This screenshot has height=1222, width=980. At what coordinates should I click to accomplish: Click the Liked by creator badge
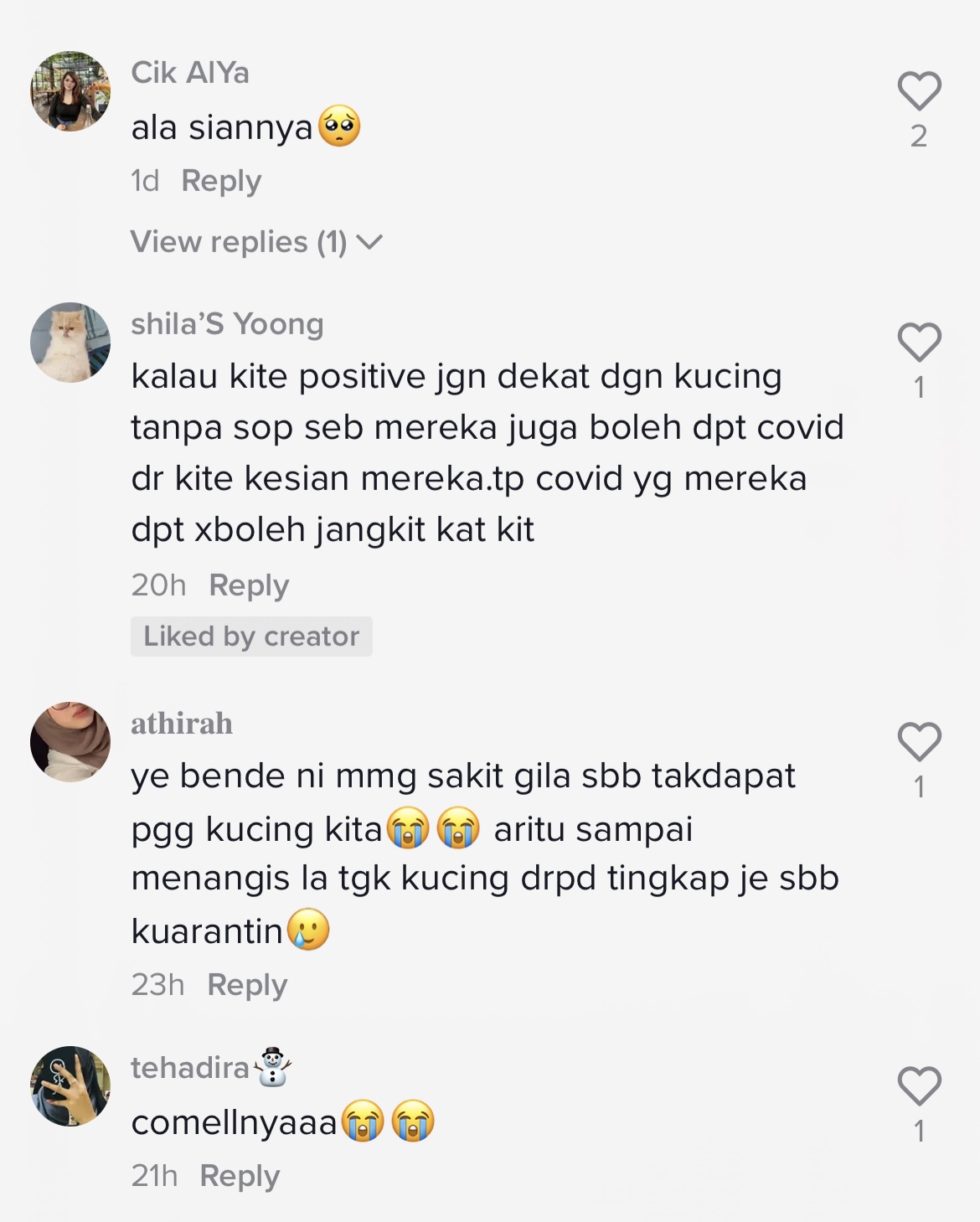251,637
